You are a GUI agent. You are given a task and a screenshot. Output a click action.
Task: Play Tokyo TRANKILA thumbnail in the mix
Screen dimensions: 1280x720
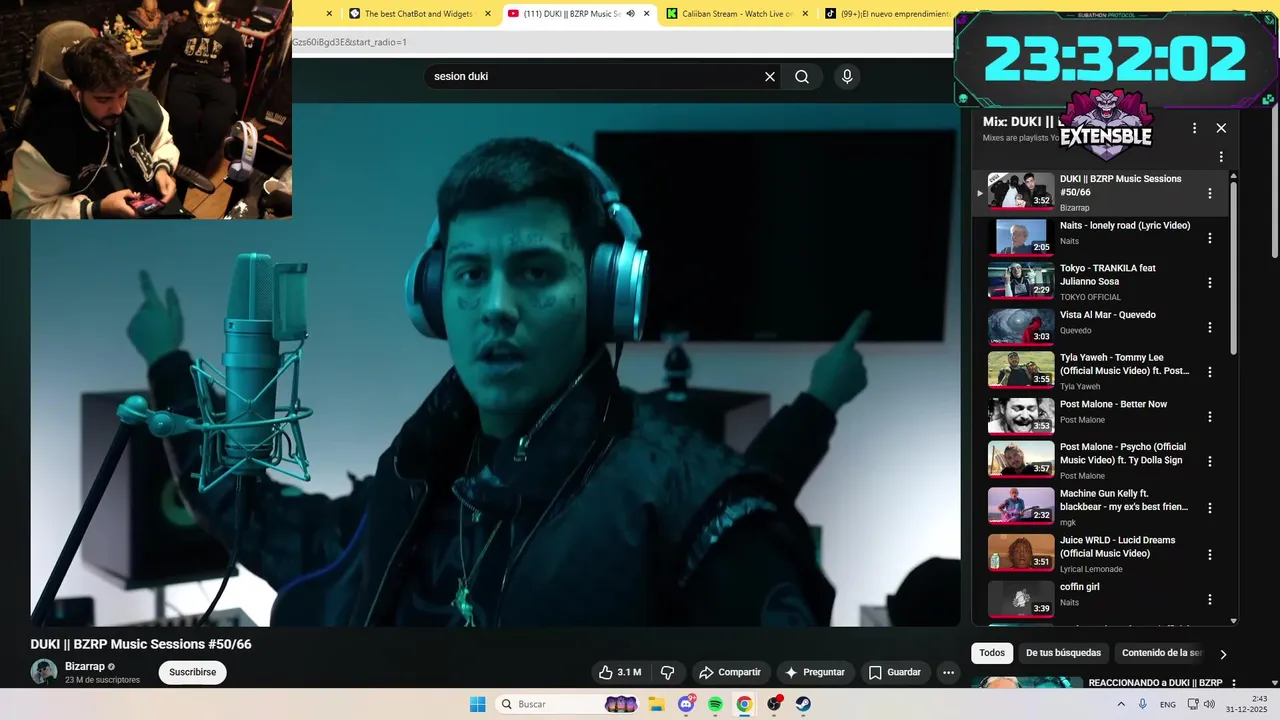click(1021, 281)
